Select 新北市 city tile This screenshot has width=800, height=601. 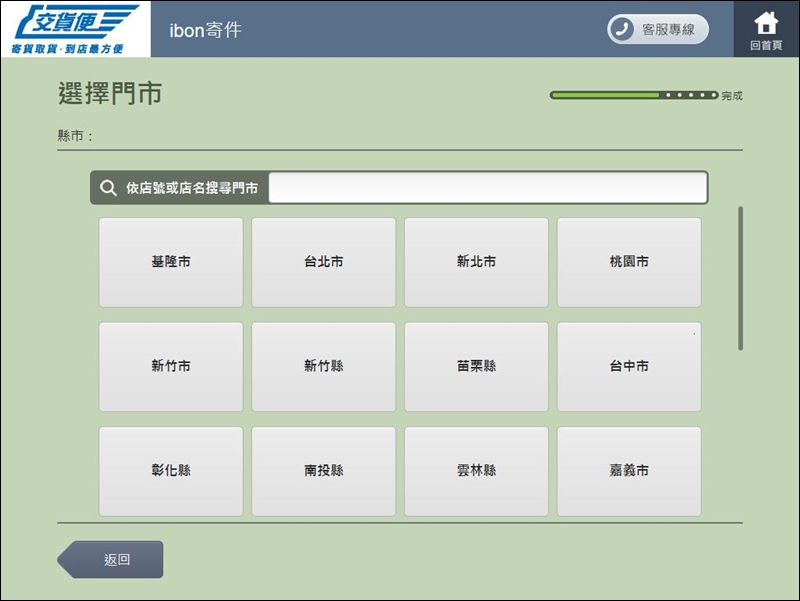tap(476, 262)
